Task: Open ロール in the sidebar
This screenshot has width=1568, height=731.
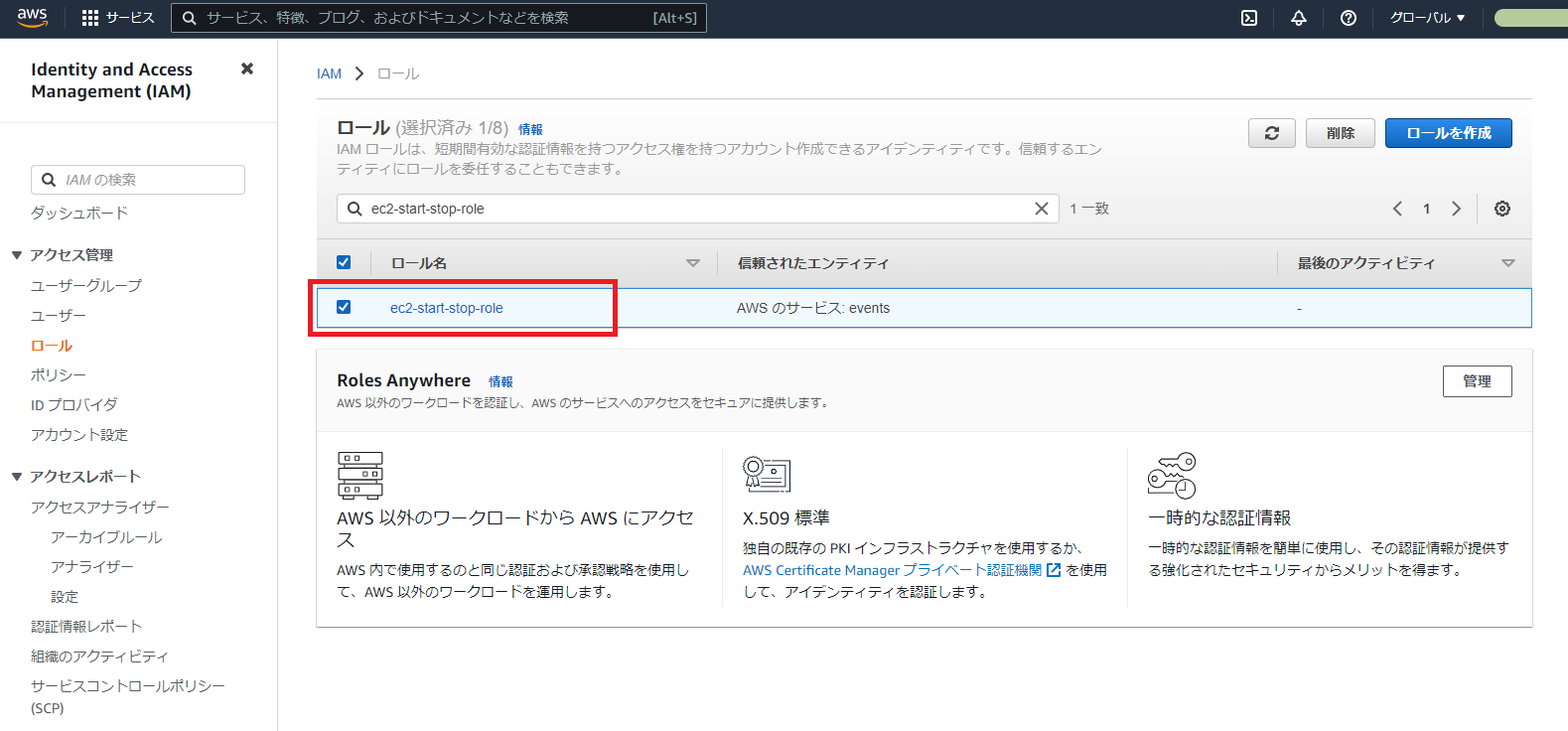Action: (x=52, y=346)
